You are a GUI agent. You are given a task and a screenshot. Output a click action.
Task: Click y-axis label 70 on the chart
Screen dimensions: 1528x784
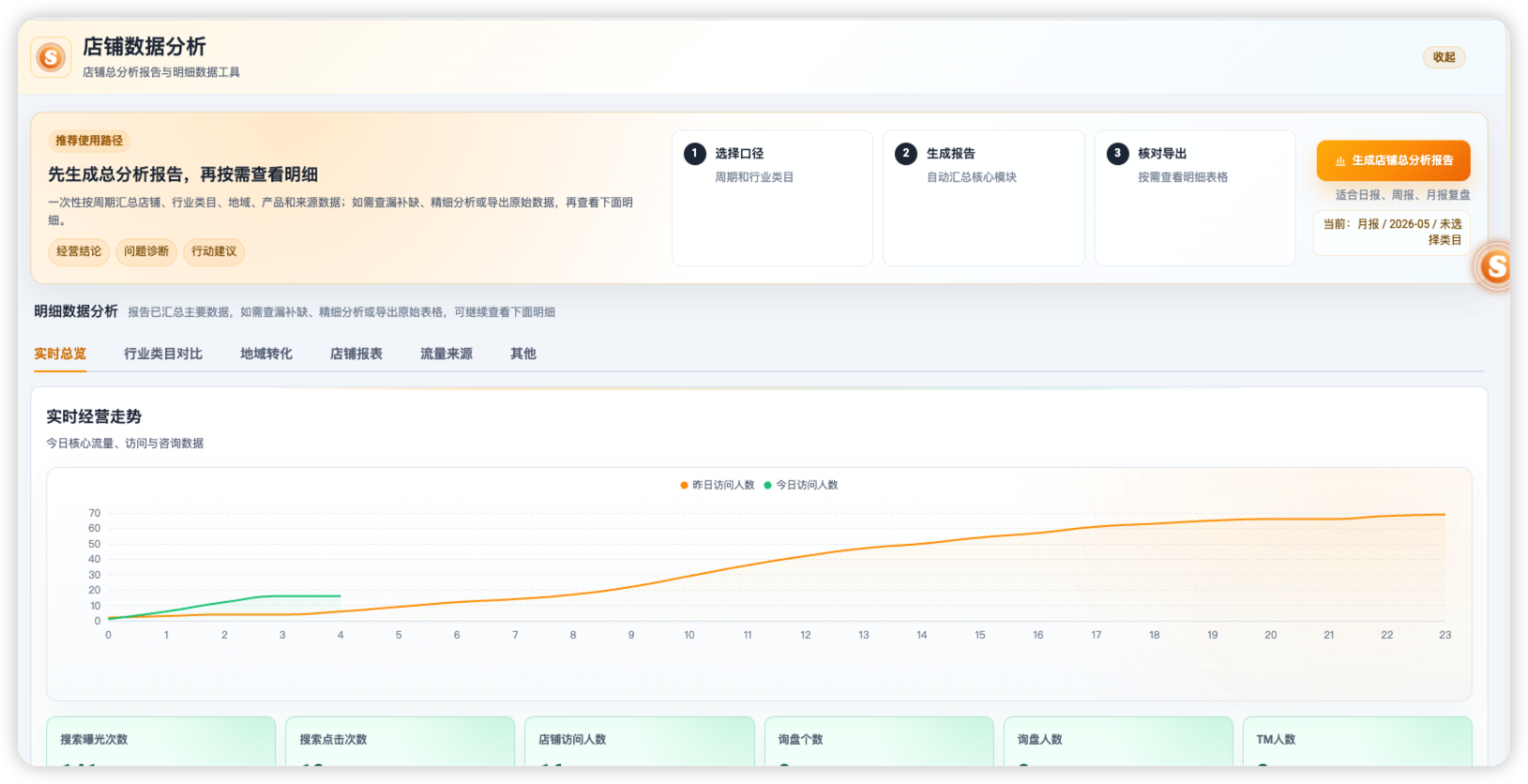click(x=94, y=513)
